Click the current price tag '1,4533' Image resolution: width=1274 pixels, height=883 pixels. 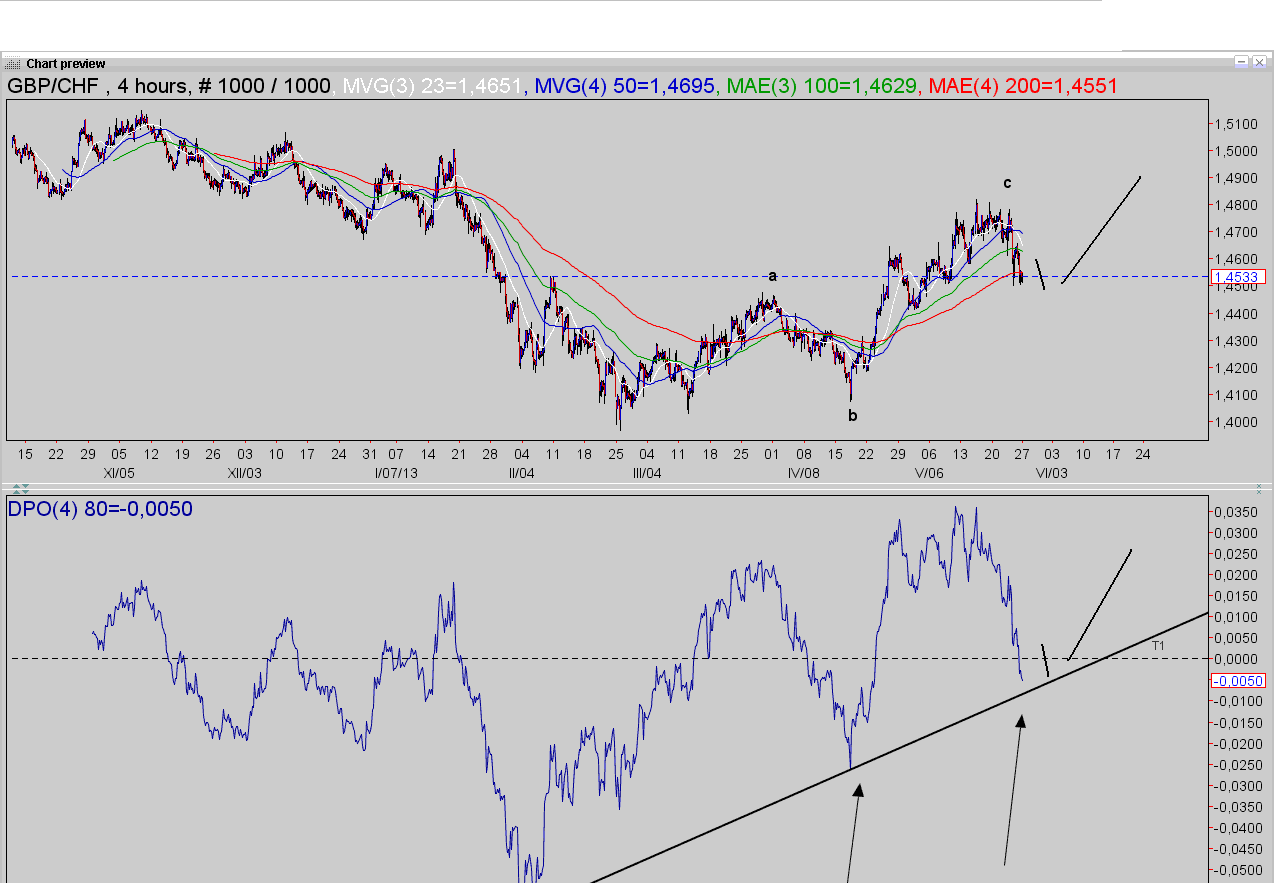point(1238,276)
